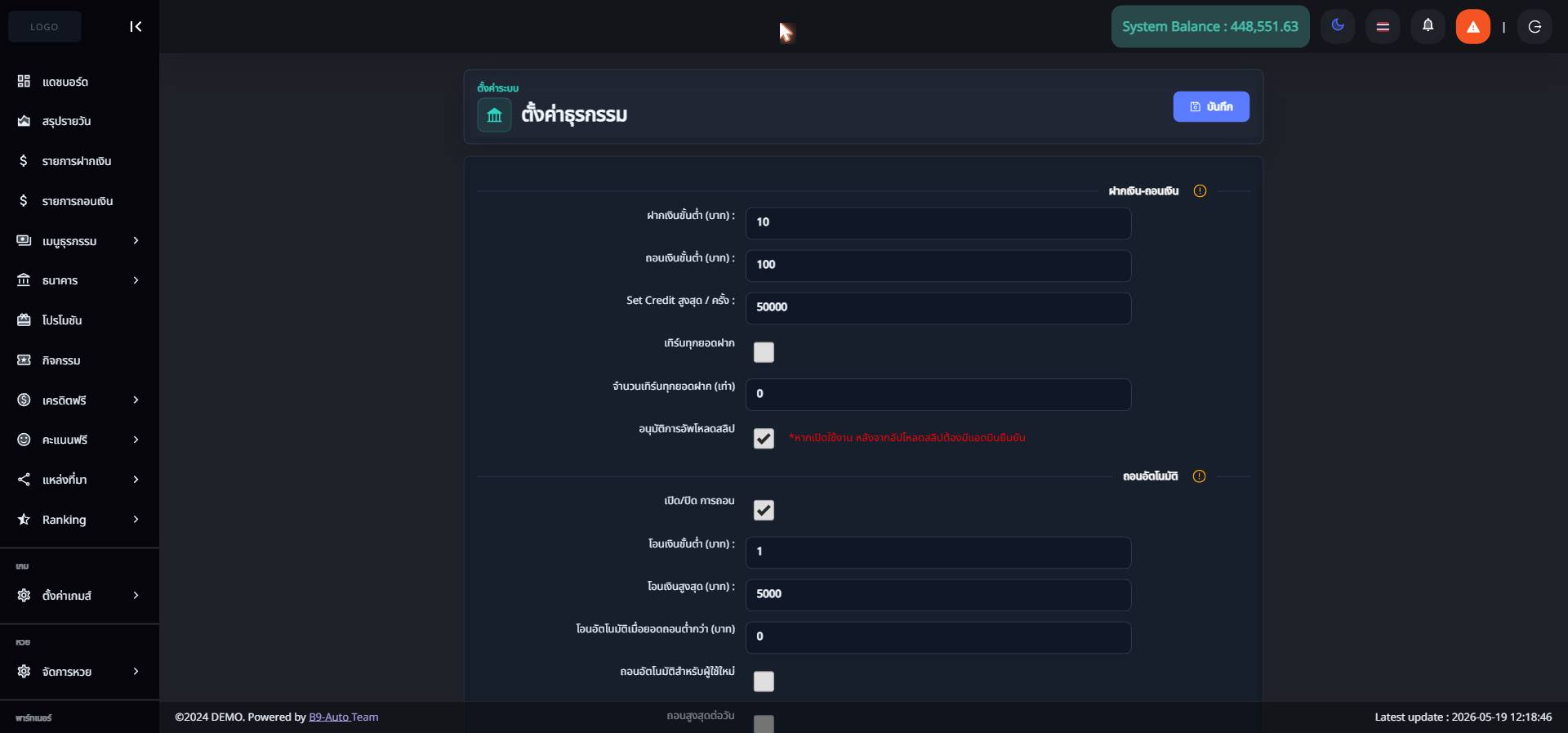
Task: Click the dollar icon for รายการถอนเงิน
Action: point(24,201)
